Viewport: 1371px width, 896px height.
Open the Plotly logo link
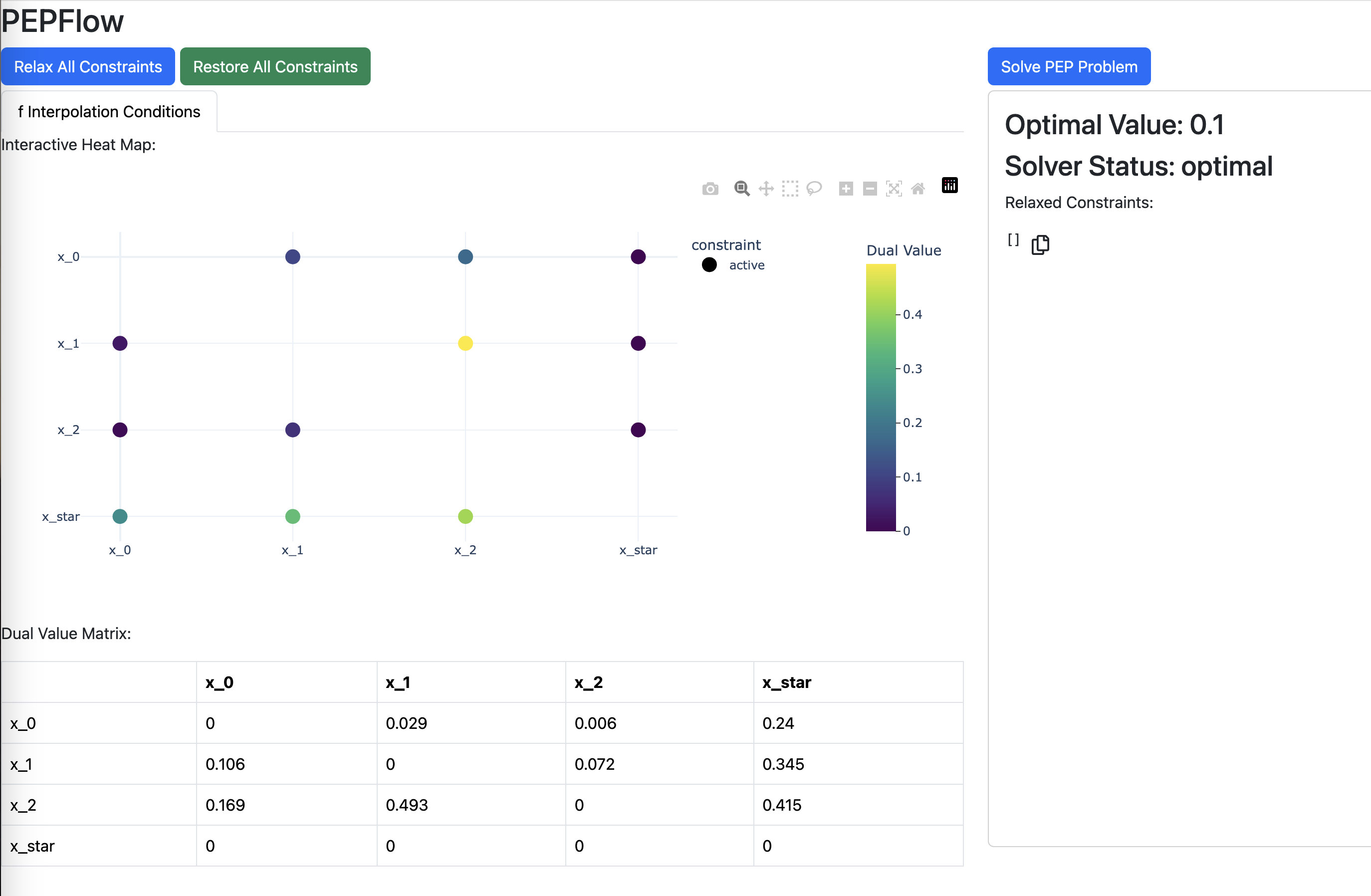949,186
